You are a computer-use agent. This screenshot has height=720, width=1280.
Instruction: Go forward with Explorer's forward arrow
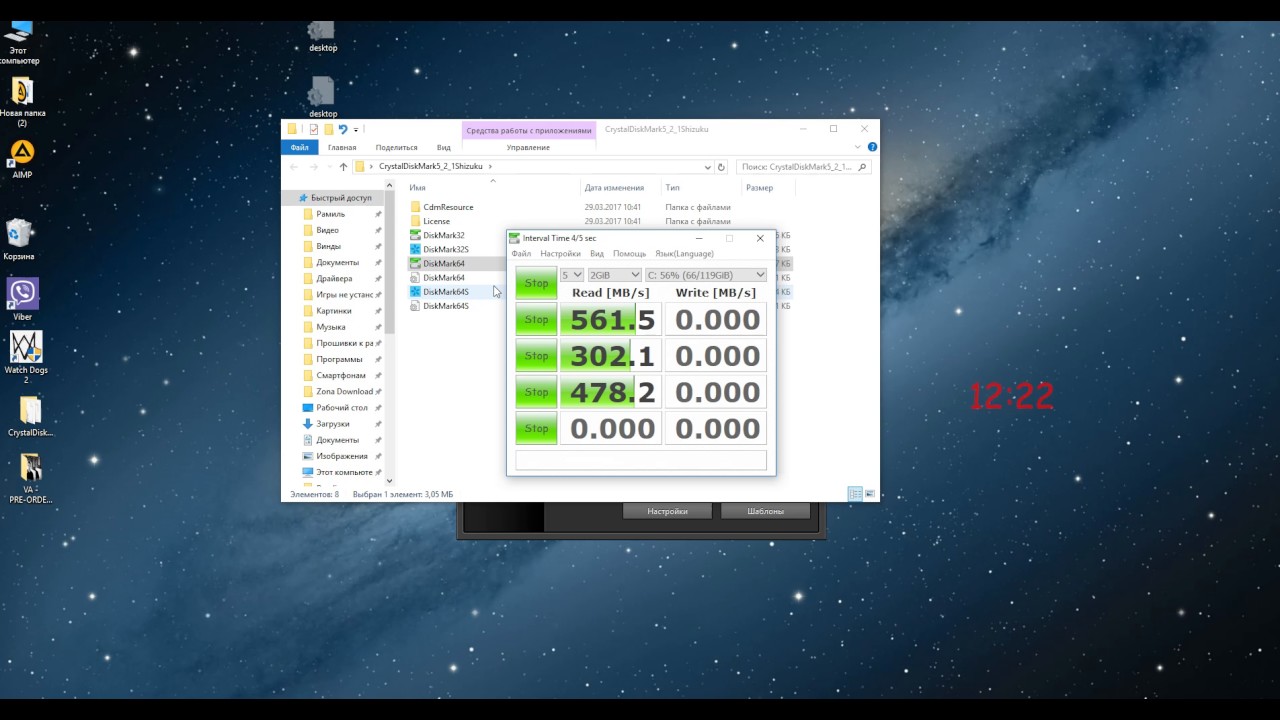(x=314, y=167)
